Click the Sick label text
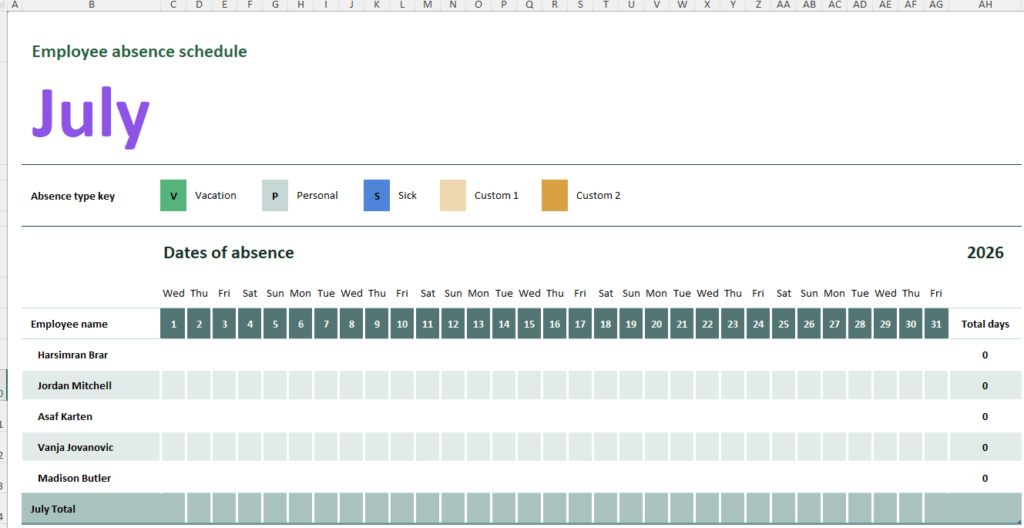 (x=408, y=195)
